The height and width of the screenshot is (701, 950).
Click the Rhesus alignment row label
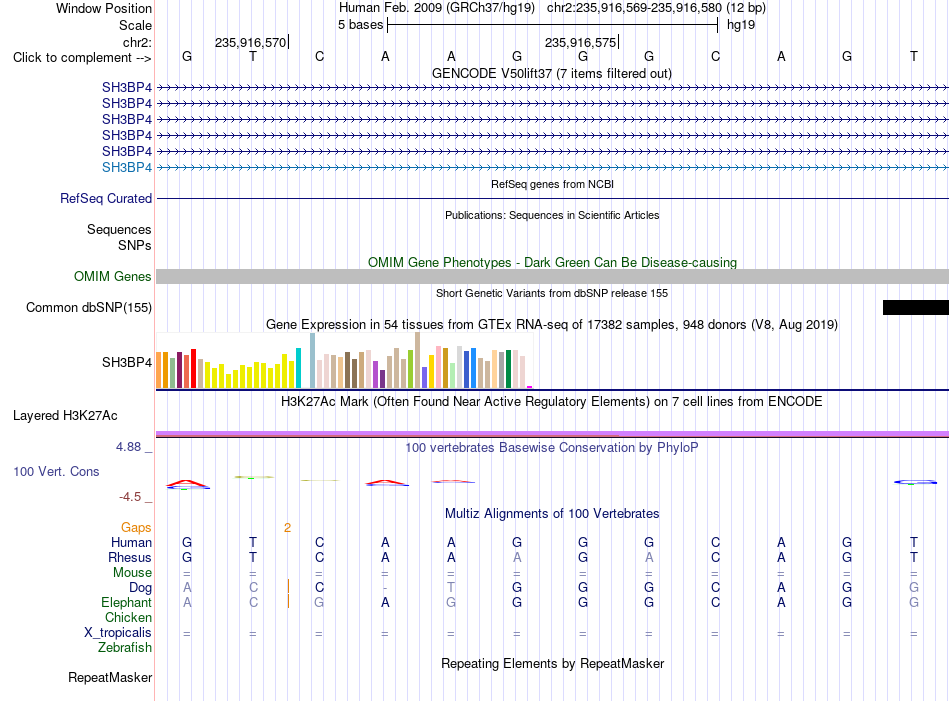pos(130,557)
